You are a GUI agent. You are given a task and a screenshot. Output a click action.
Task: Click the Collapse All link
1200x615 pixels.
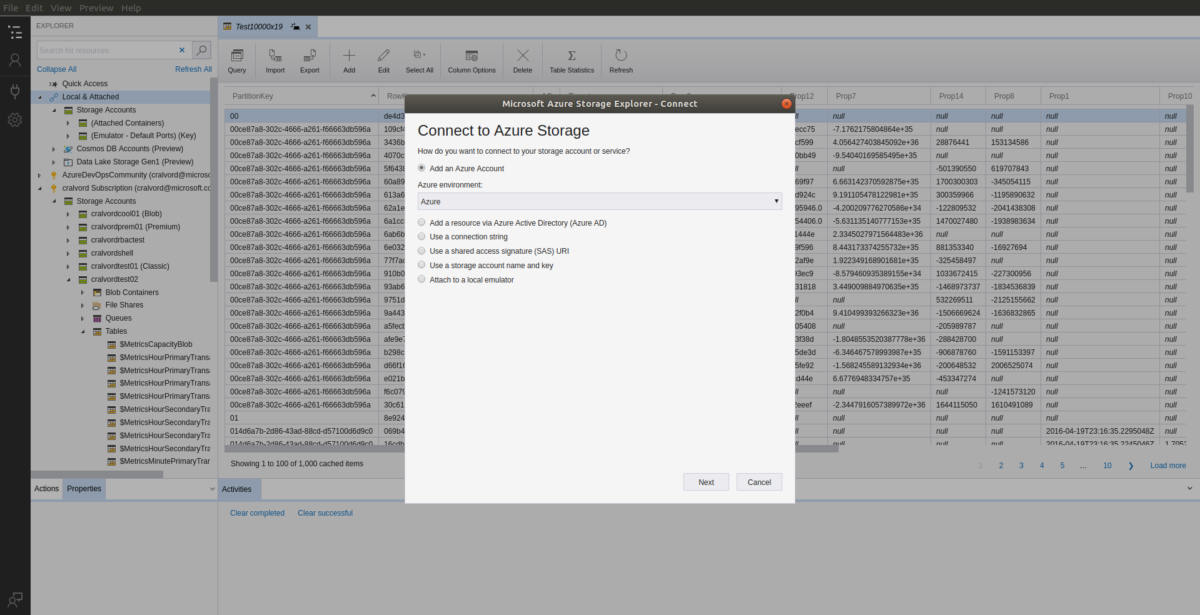[57, 69]
